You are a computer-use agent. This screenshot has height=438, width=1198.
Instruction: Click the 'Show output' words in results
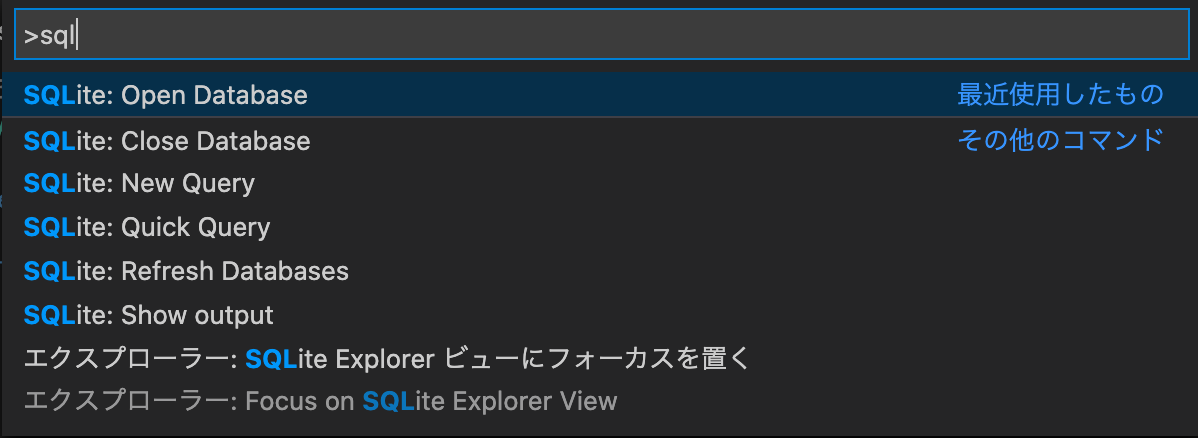tap(197, 315)
